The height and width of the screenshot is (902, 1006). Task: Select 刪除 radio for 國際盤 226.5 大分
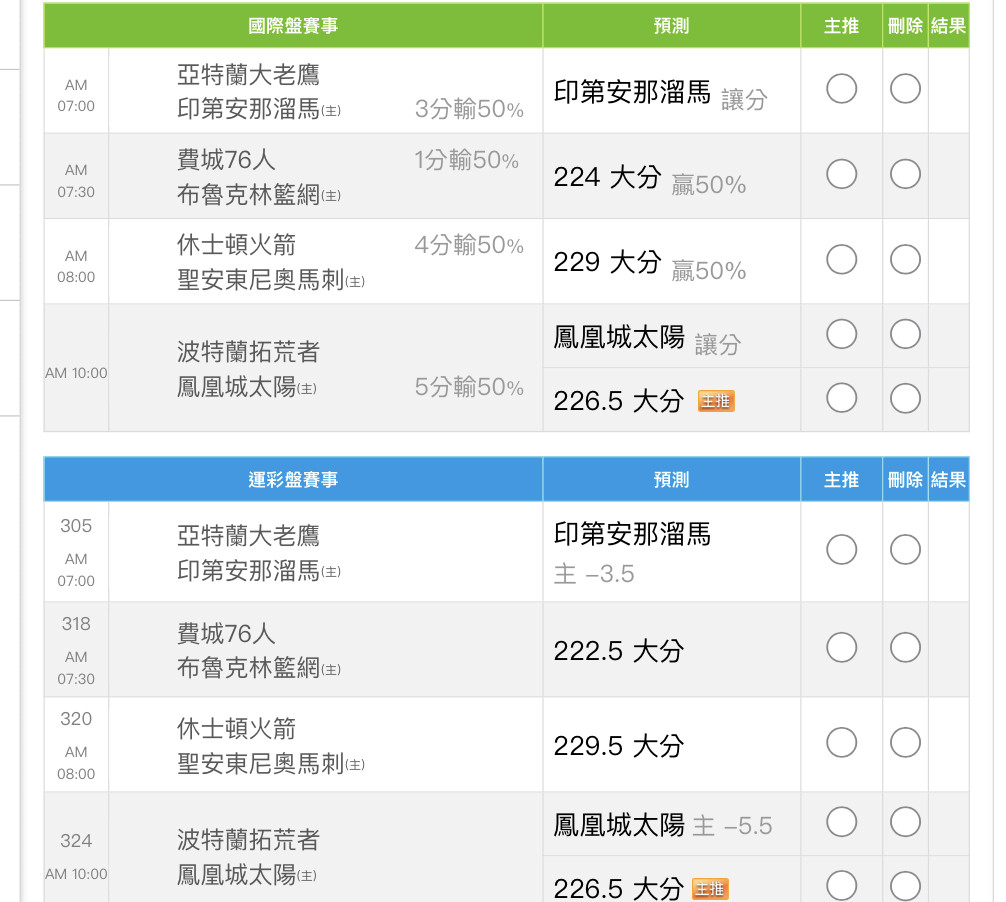pos(905,398)
